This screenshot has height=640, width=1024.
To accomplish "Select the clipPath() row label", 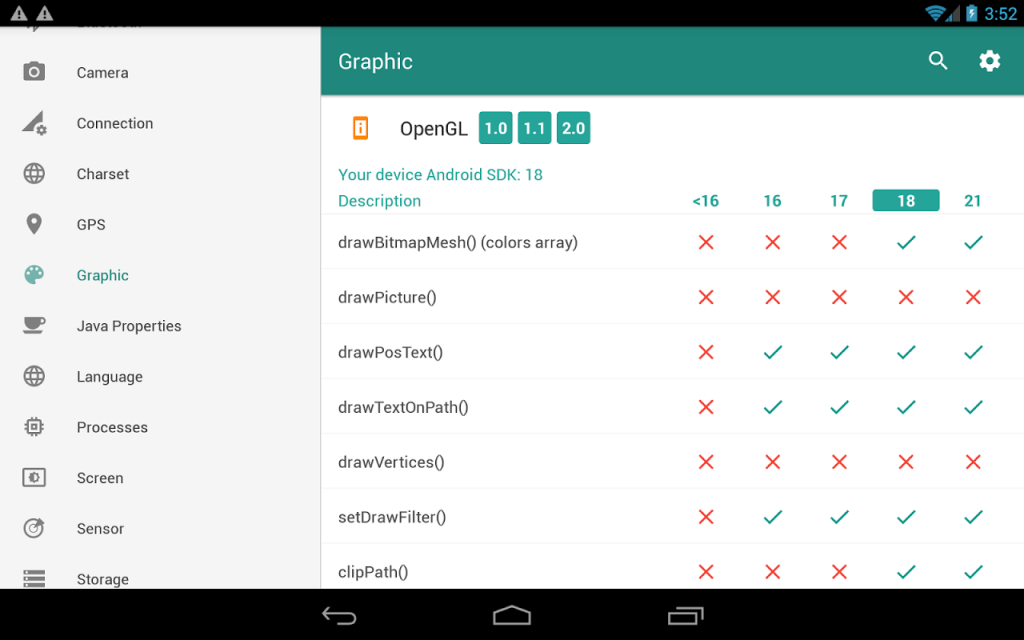I will 373,571.
